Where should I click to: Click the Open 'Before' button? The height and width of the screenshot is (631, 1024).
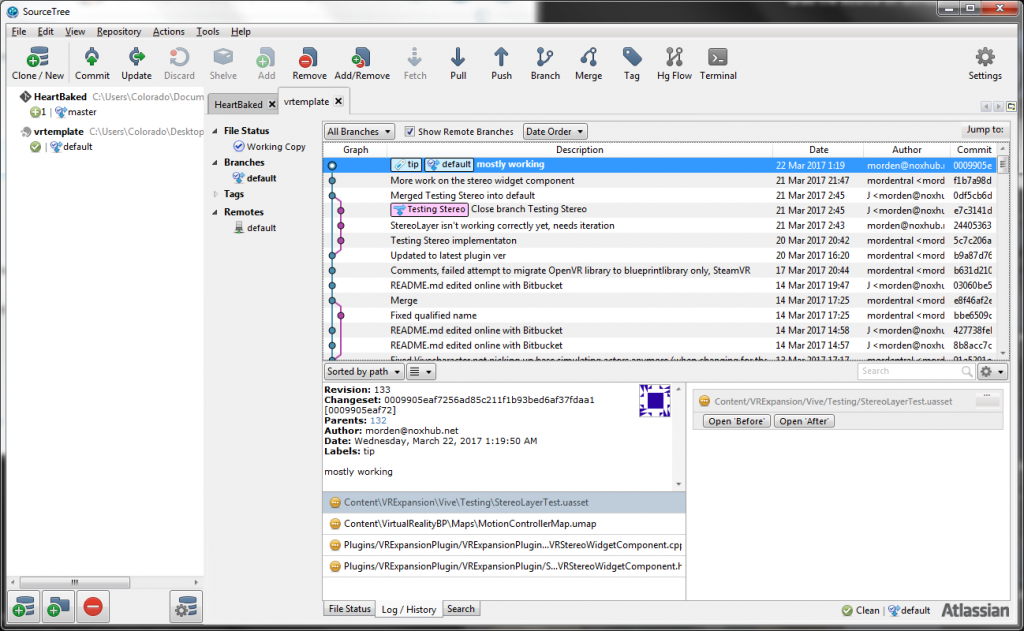click(736, 421)
